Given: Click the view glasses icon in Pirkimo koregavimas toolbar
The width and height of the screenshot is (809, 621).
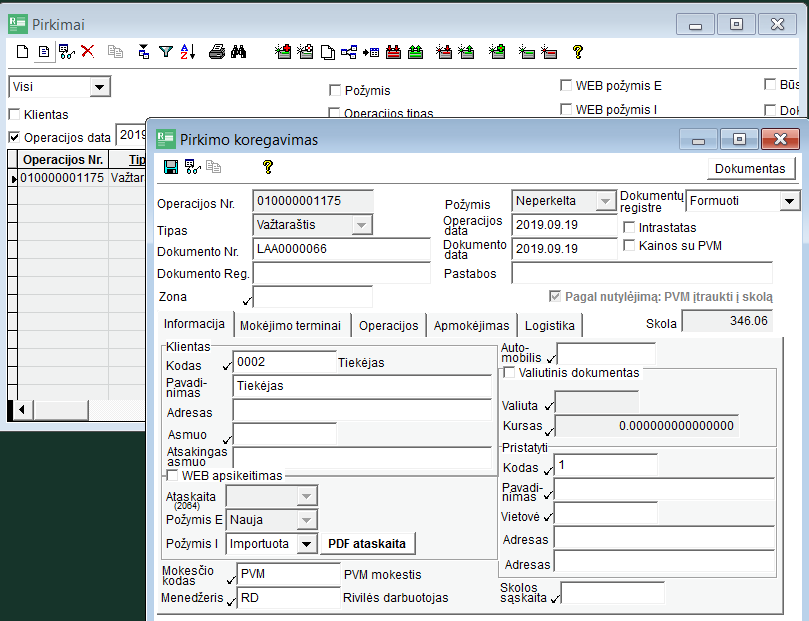Looking at the screenshot, I should pos(193,167).
